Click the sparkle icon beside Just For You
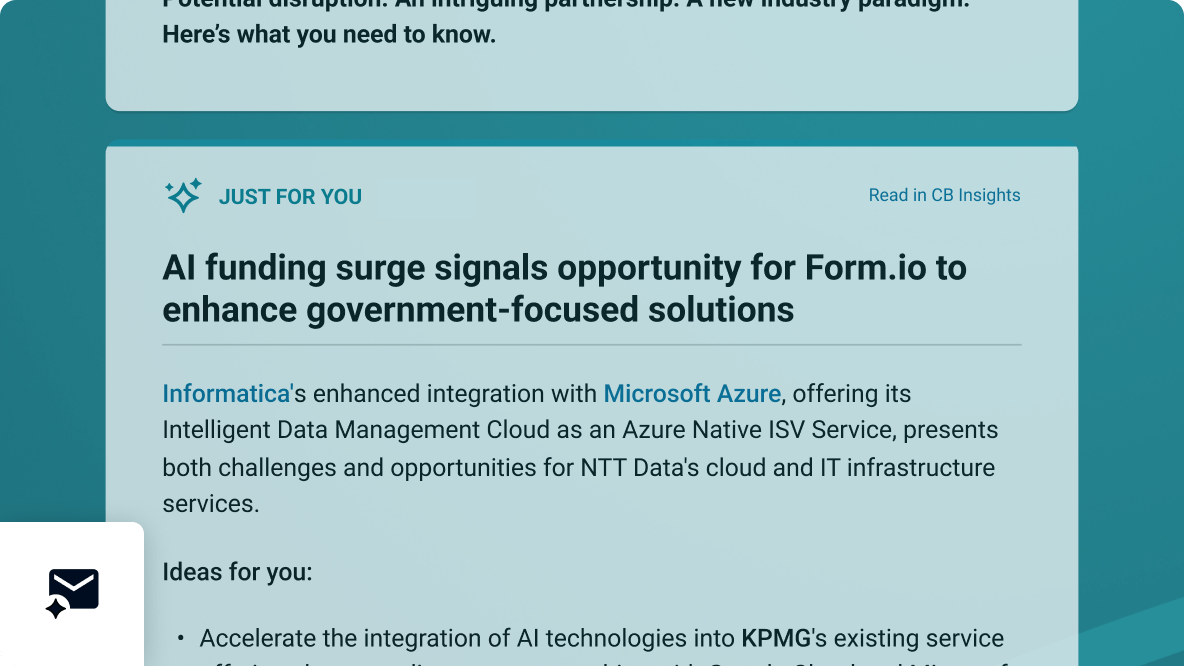 pyautogui.click(x=183, y=196)
